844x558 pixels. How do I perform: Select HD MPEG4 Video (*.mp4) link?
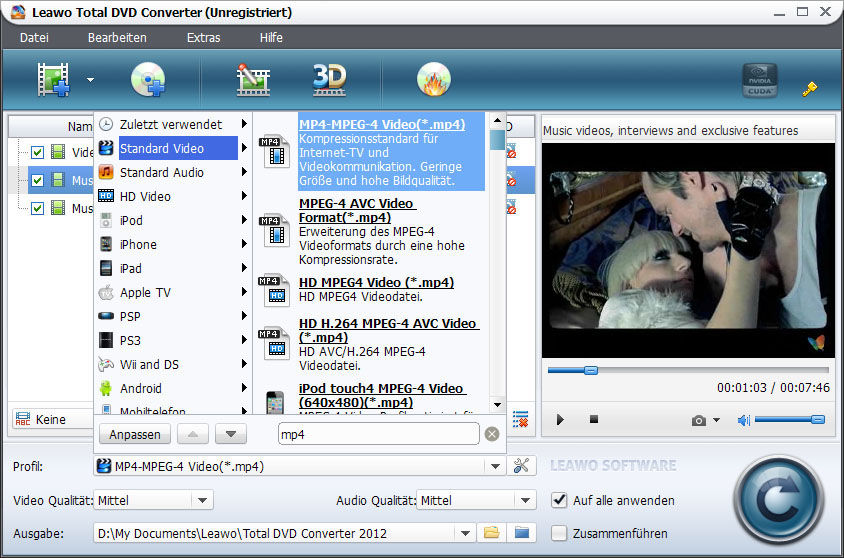(x=376, y=282)
